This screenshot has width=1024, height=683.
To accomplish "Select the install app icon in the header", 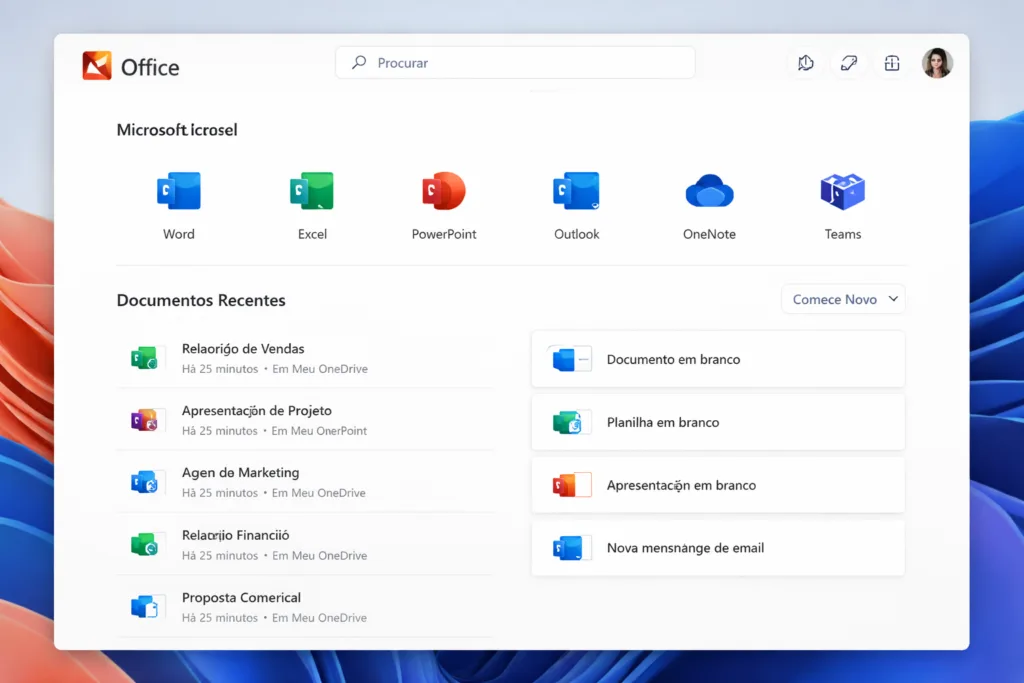I will click(891, 62).
